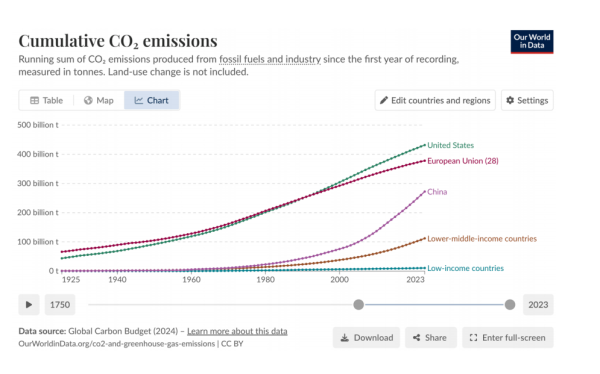Screen dimensions: 600x374
Task: Switch to the Map tab
Action: click(x=99, y=100)
